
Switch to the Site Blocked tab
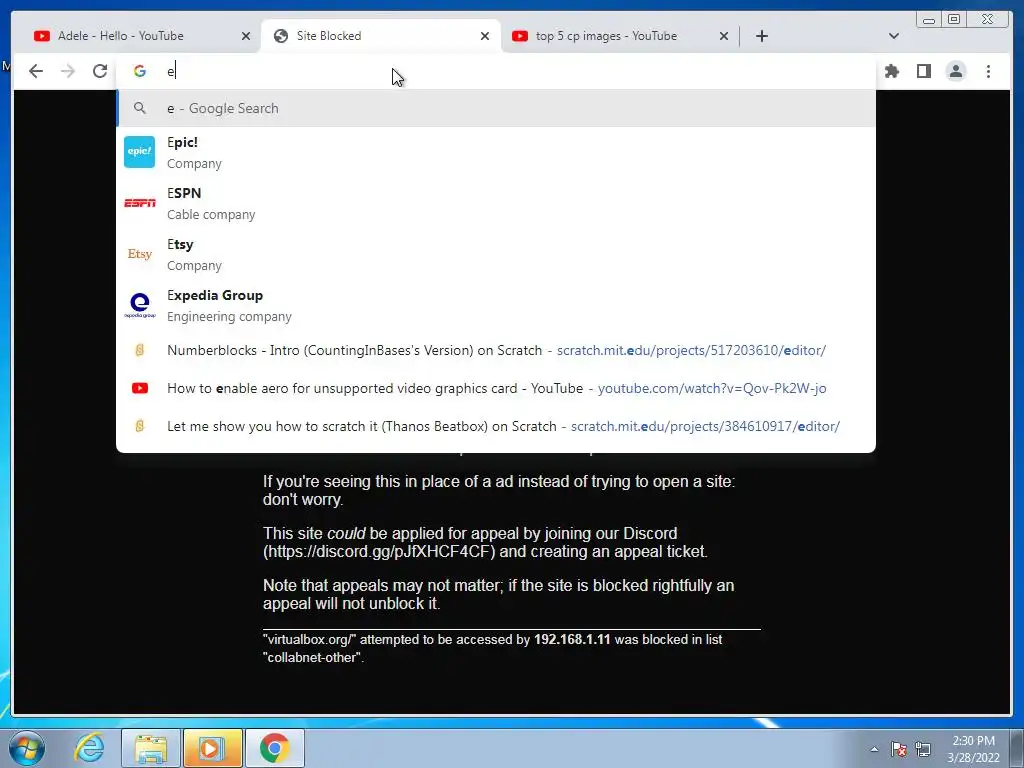tap(381, 36)
